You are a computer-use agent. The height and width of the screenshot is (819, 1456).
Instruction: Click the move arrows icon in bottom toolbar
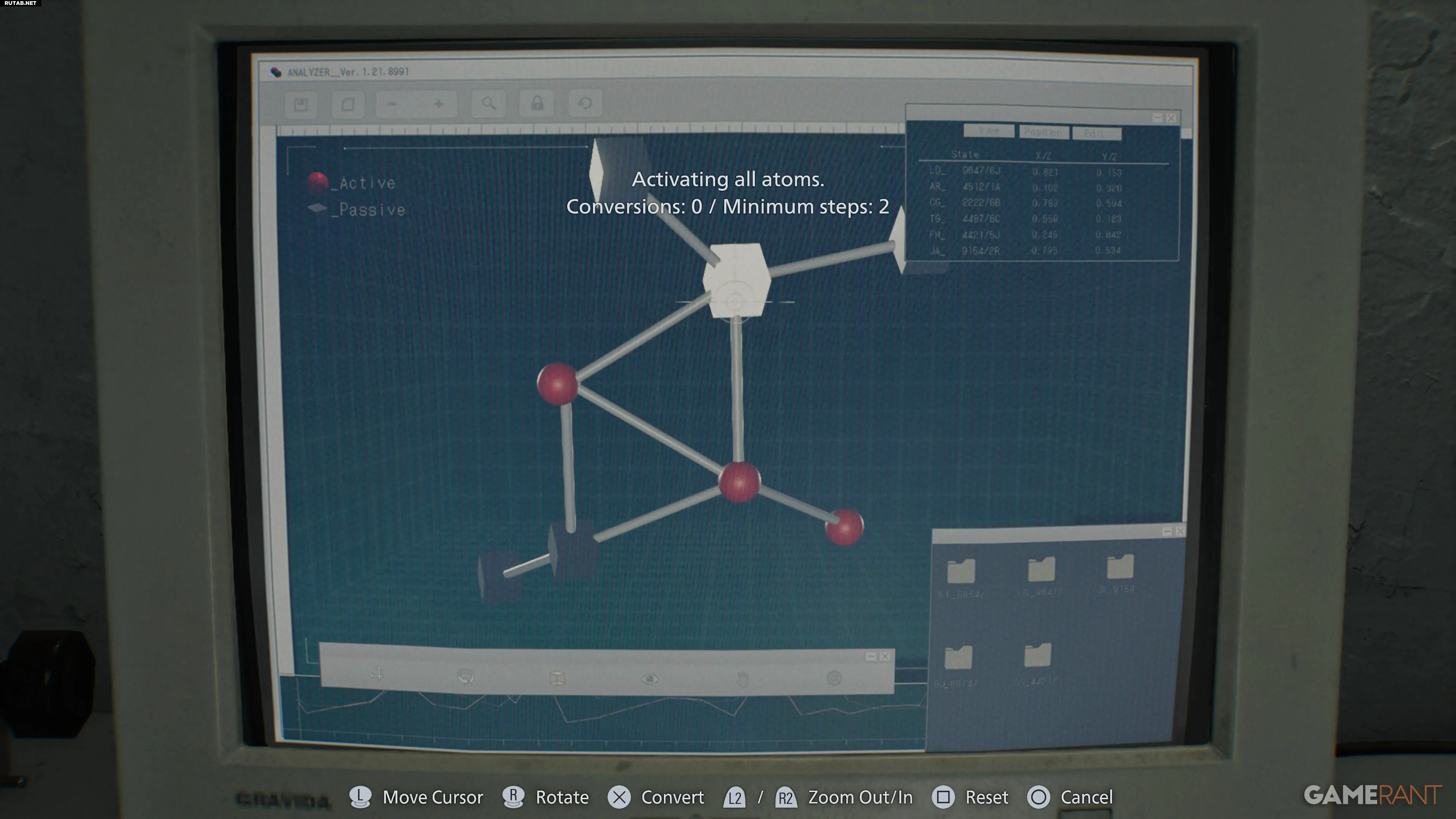(378, 674)
